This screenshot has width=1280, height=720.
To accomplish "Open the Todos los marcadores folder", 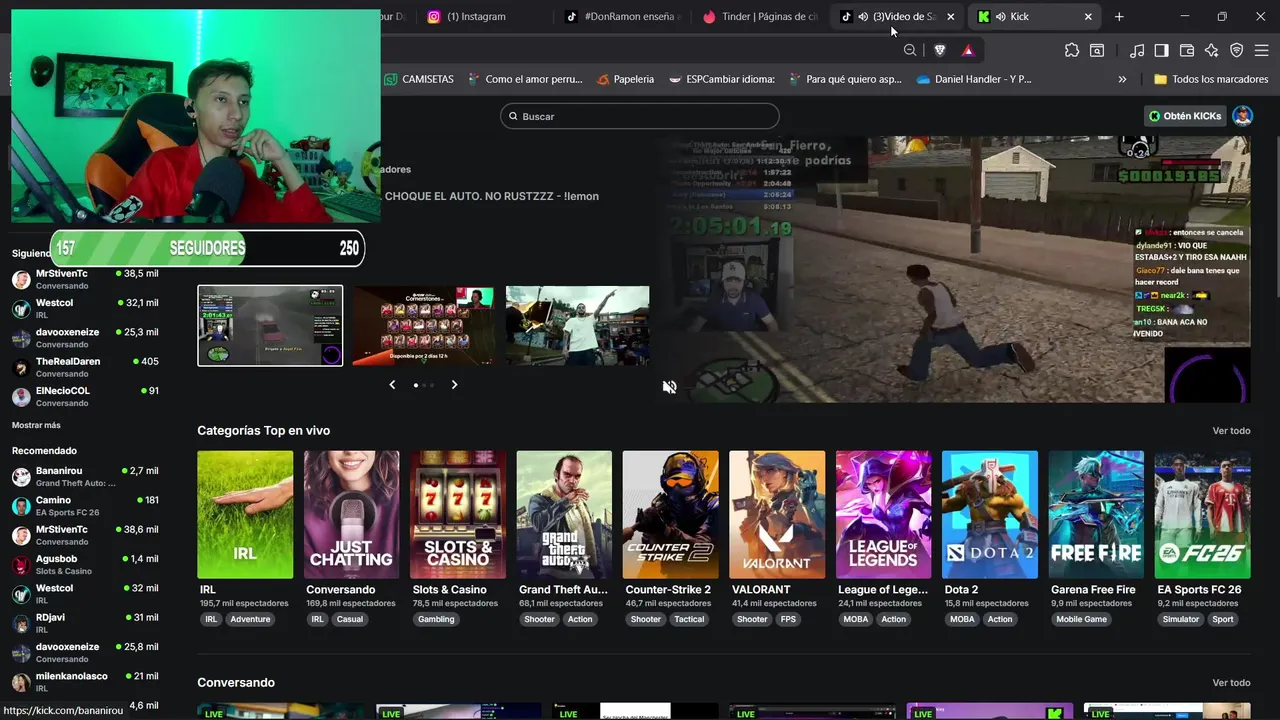I will (x=1210, y=79).
